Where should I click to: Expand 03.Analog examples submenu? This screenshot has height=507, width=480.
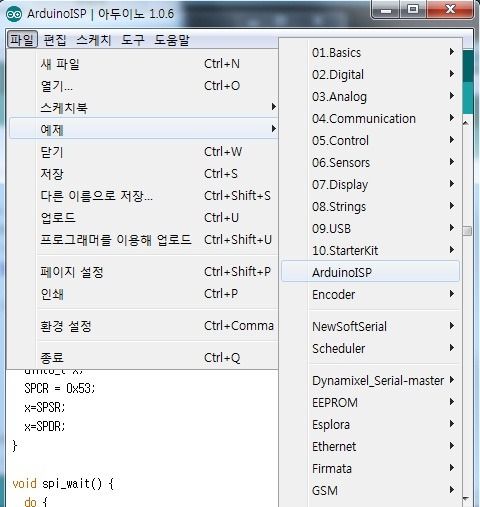(370, 96)
